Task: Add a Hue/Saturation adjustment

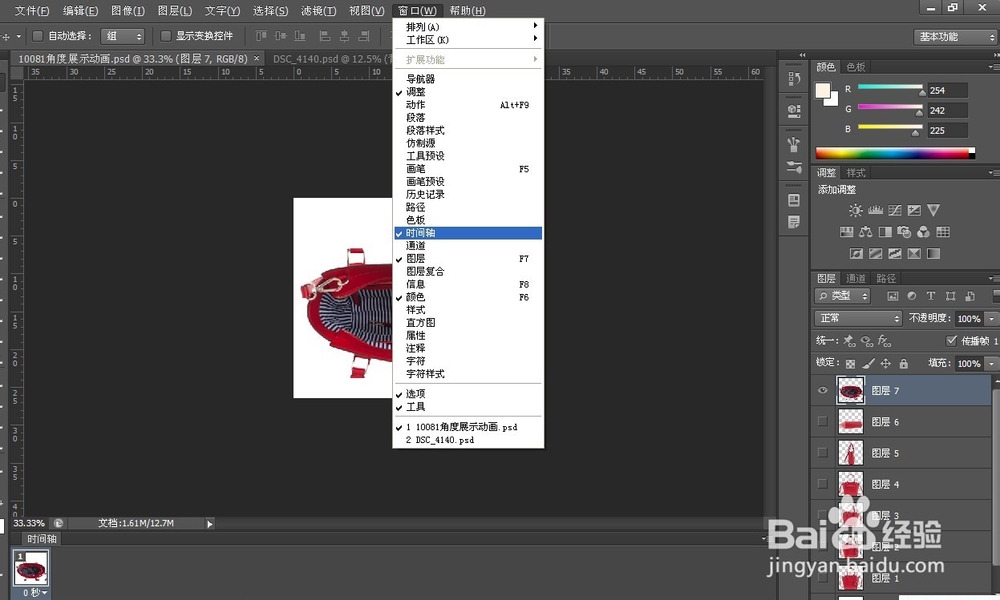Action: click(x=846, y=231)
